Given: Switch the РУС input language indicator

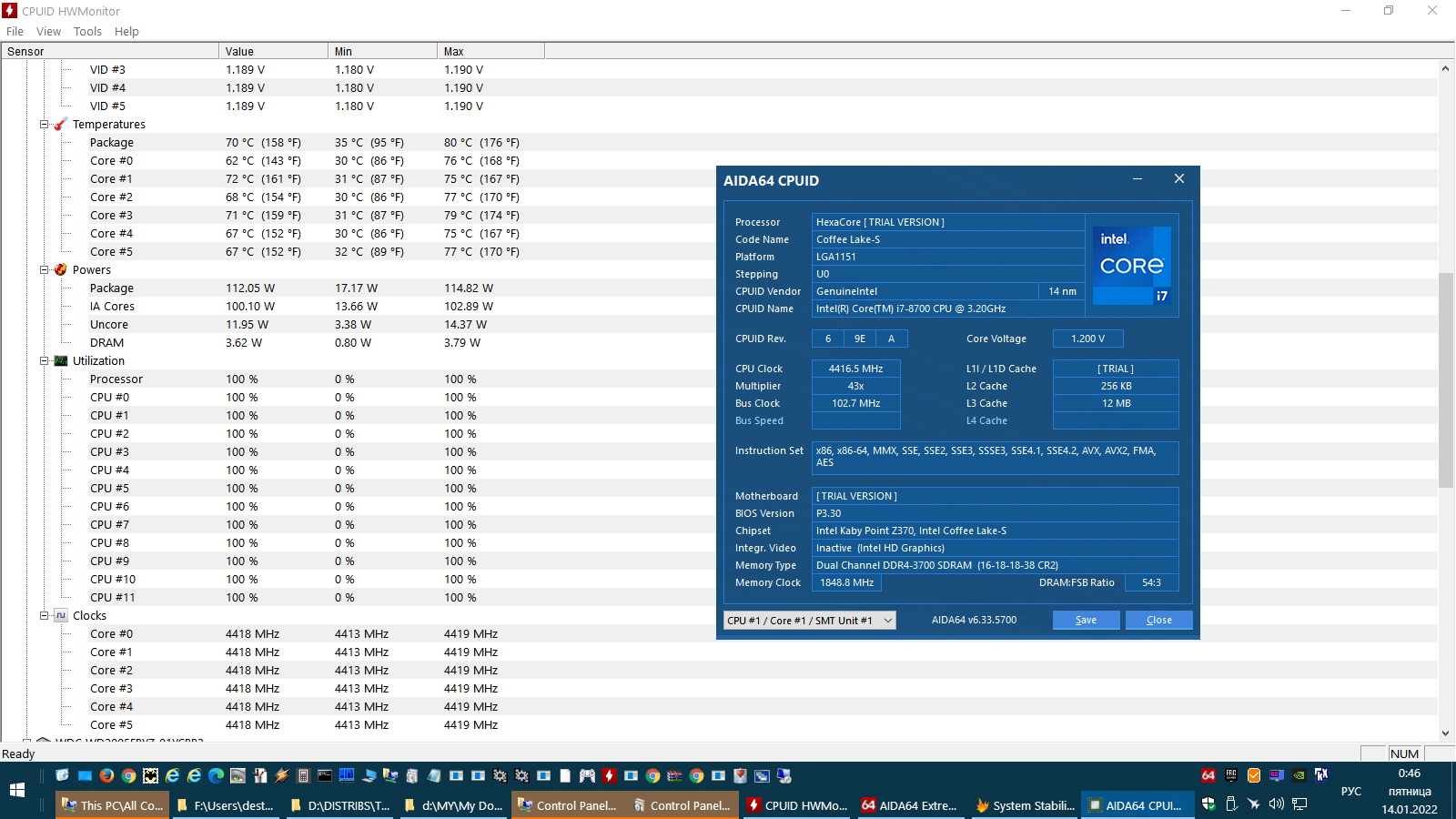Looking at the screenshot, I should (x=1351, y=792).
